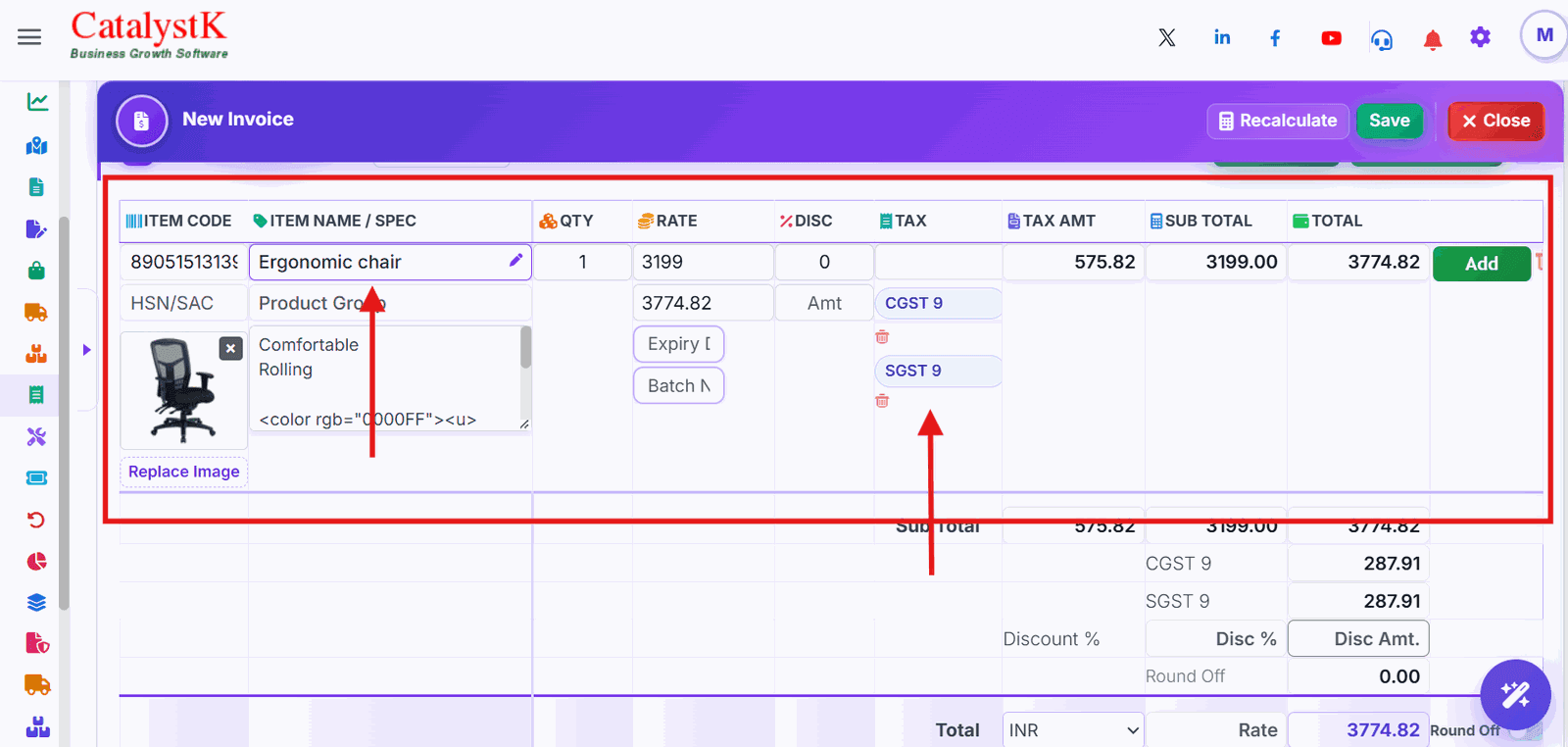Click the QTY input field
The image size is (1568, 747).
tap(583, 262)
